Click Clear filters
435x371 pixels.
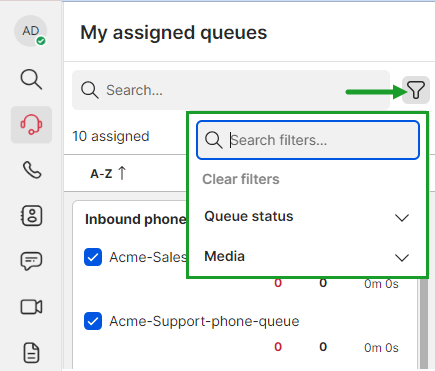point(241,179)
